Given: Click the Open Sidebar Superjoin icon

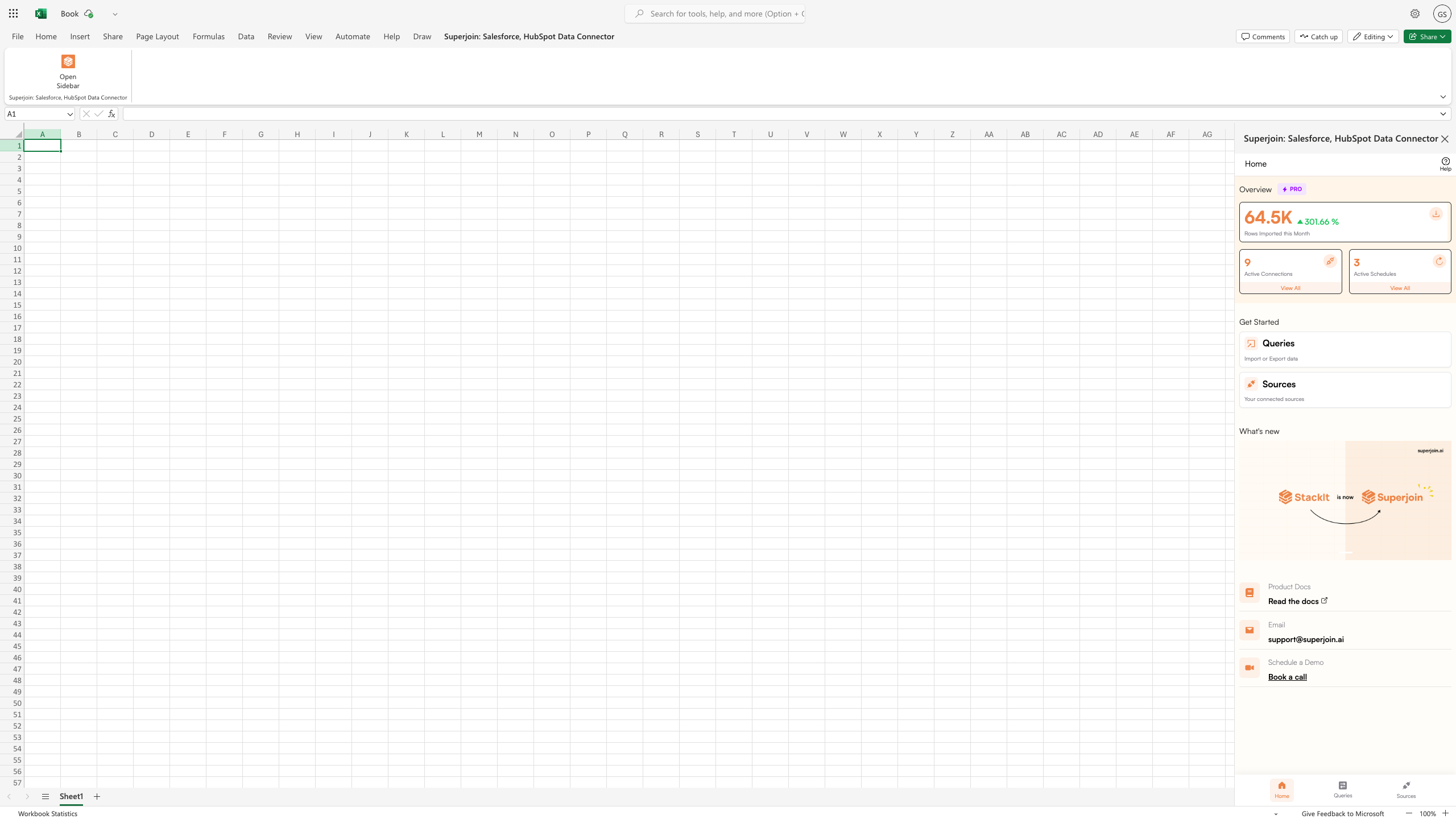Looking at the screenshot, I should [x=68, y=61].
